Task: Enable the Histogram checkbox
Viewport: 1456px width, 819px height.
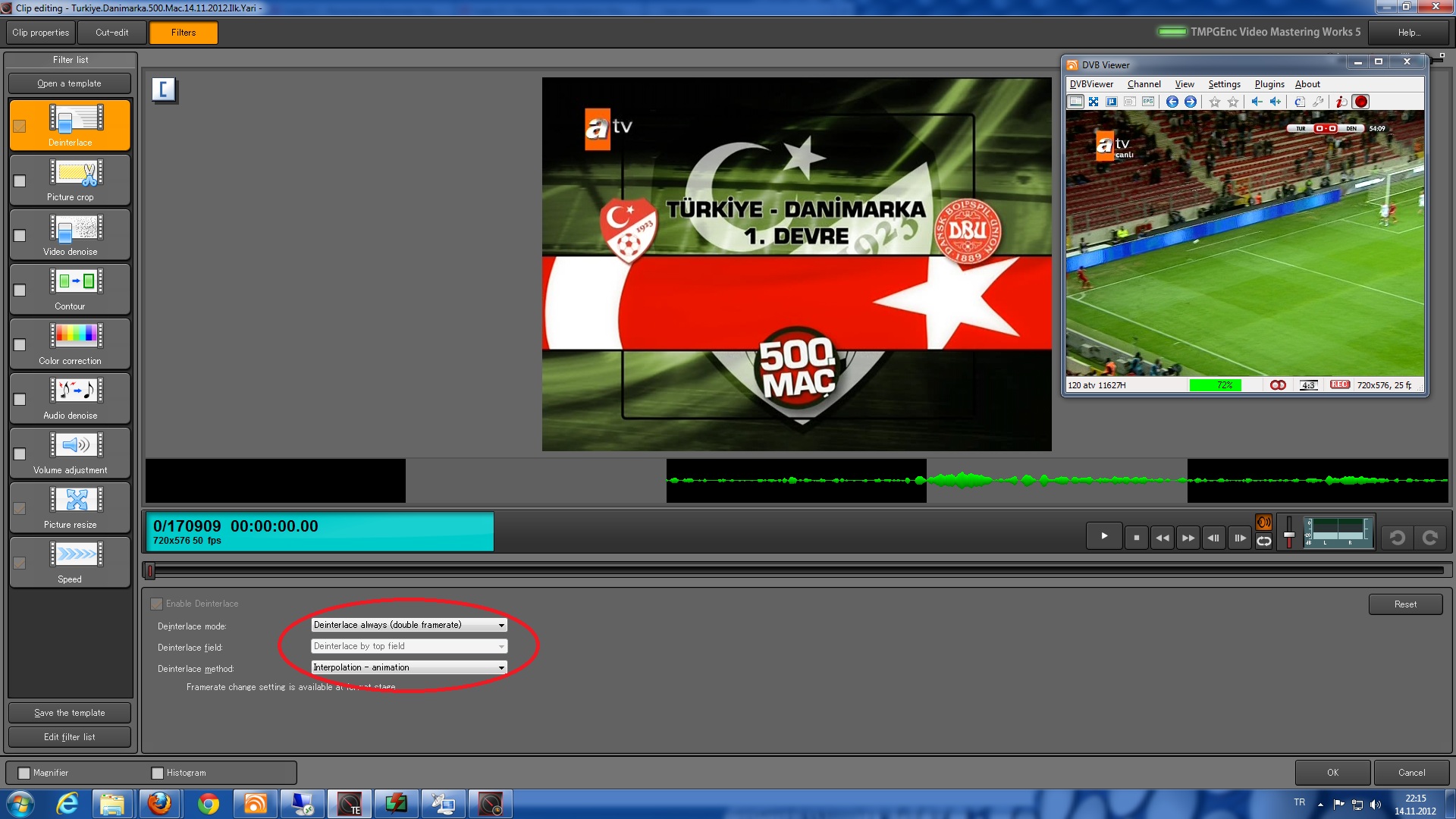Action: (x=158, y=773)
